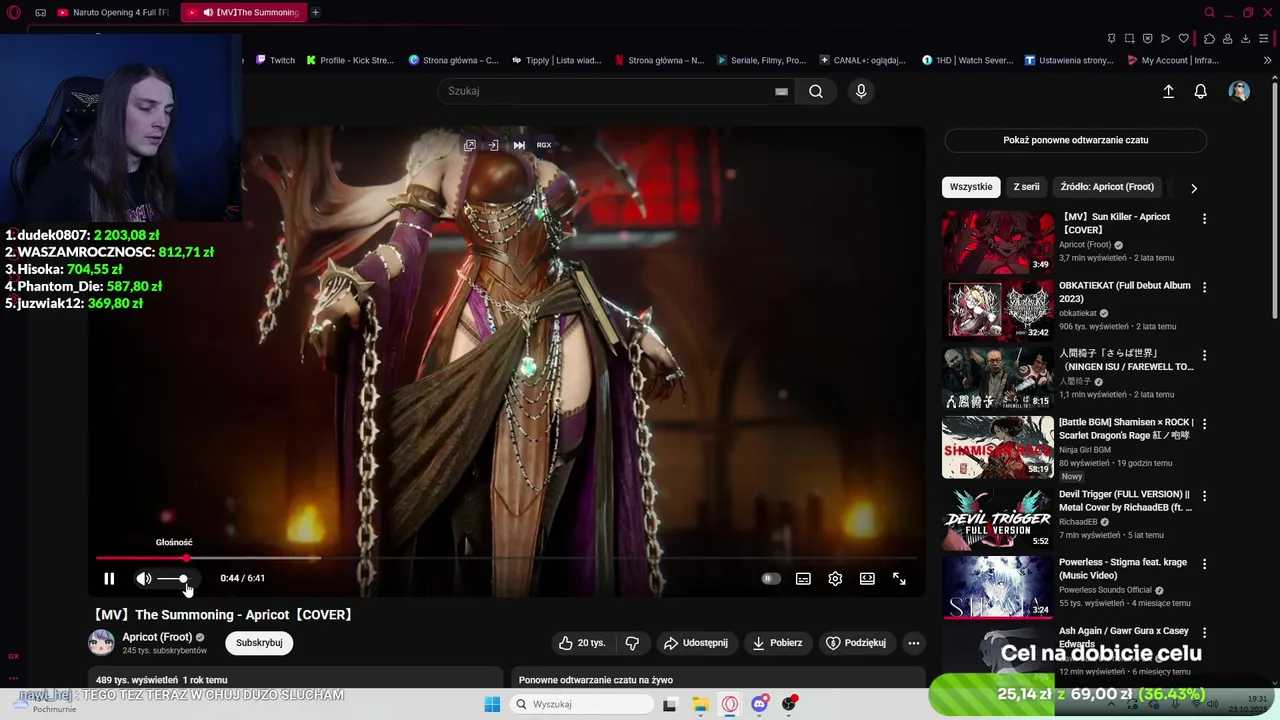Click the detach-to-sidebar overlay icon
1280x720 pixels.
click(493, 145)
